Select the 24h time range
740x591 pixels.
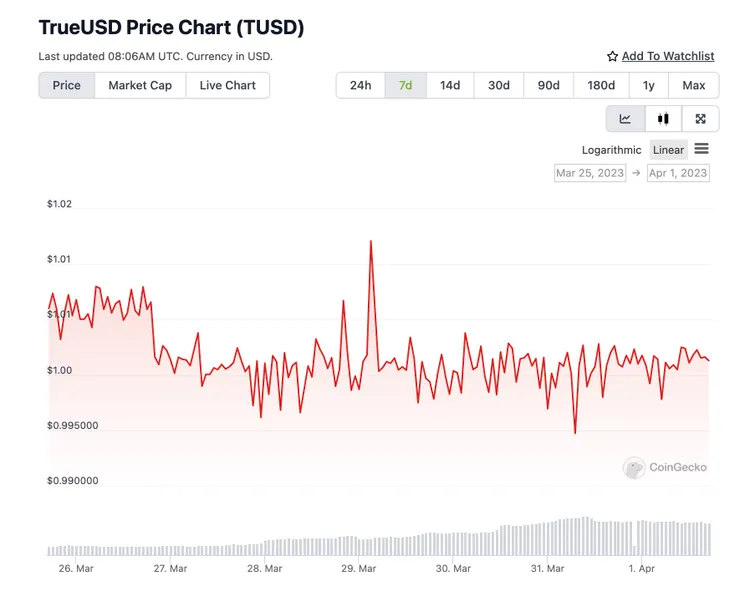pyautogui.click(x=360, y=86)
